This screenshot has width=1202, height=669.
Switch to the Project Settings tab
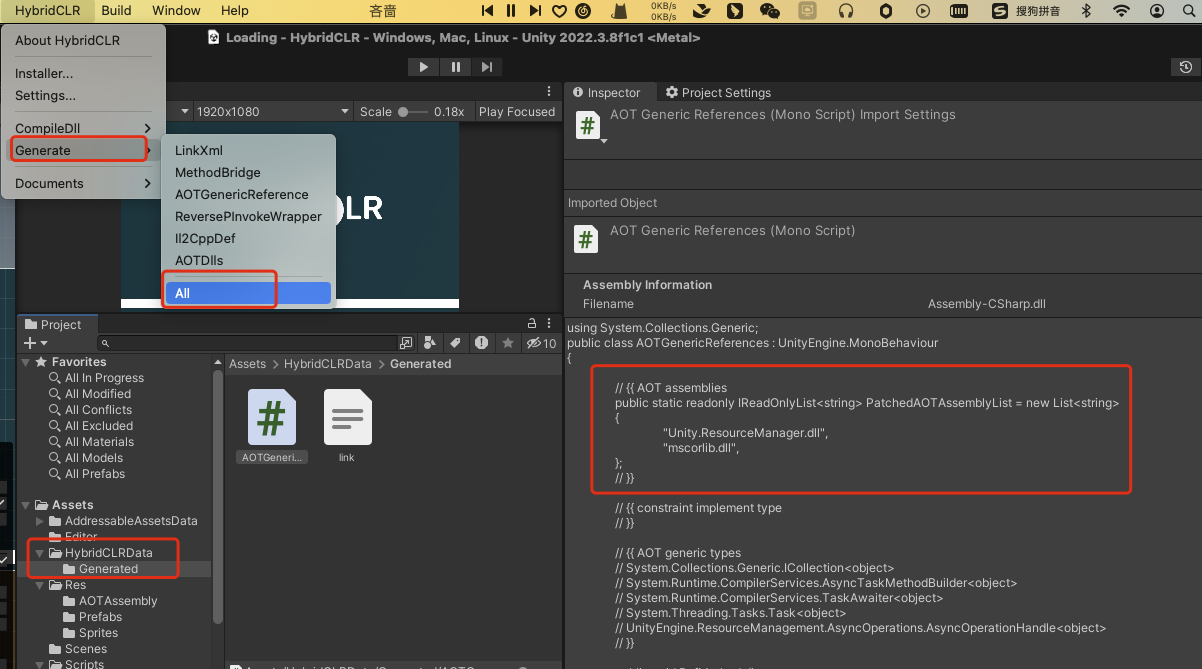point(719,92)
